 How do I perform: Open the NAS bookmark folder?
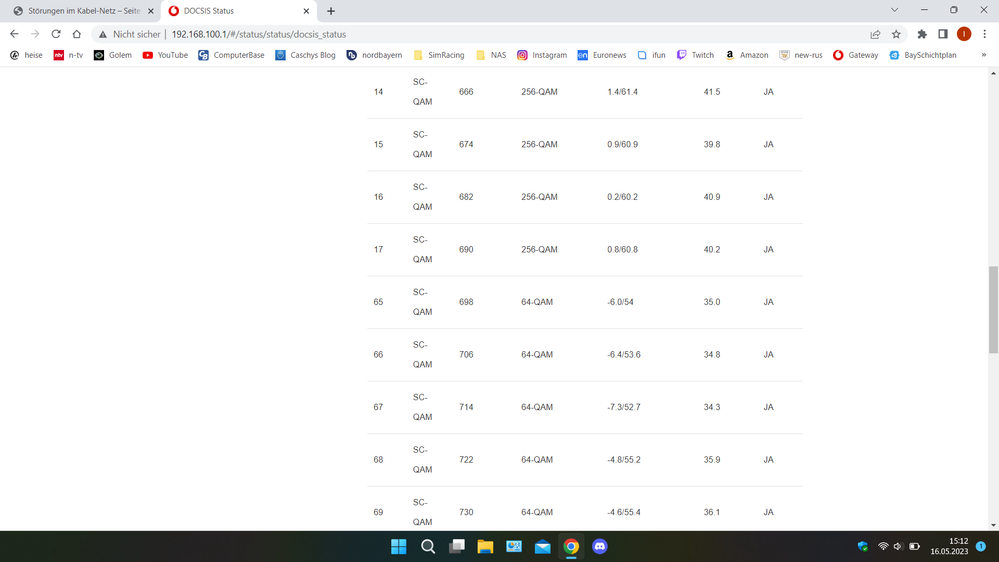491,55
